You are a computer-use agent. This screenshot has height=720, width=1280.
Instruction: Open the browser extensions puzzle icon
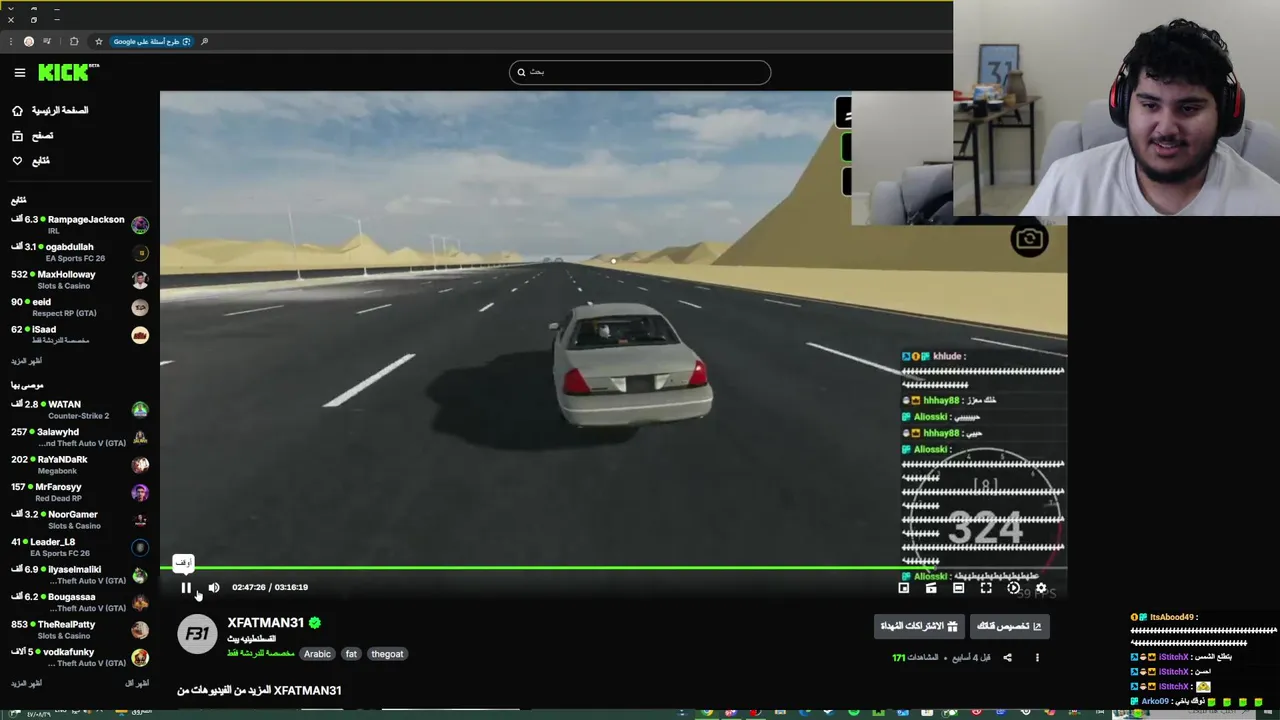point(74,42)
